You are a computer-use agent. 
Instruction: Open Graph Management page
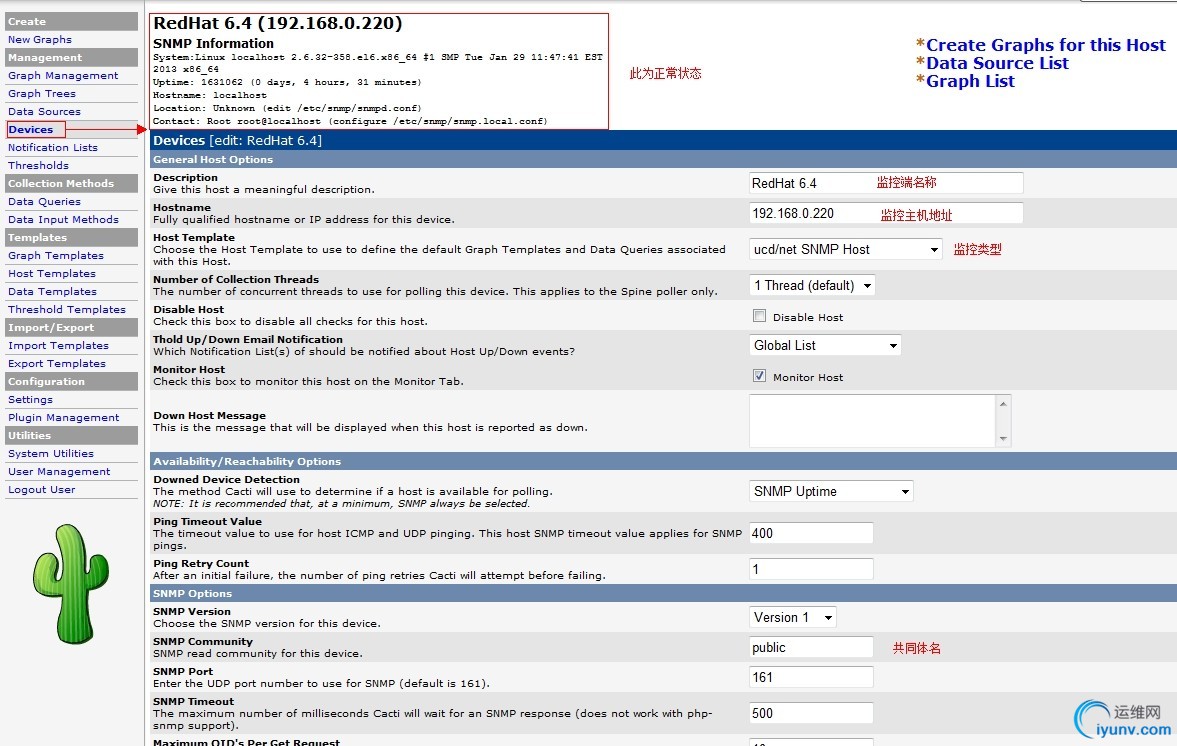click(x=63, y=75)
